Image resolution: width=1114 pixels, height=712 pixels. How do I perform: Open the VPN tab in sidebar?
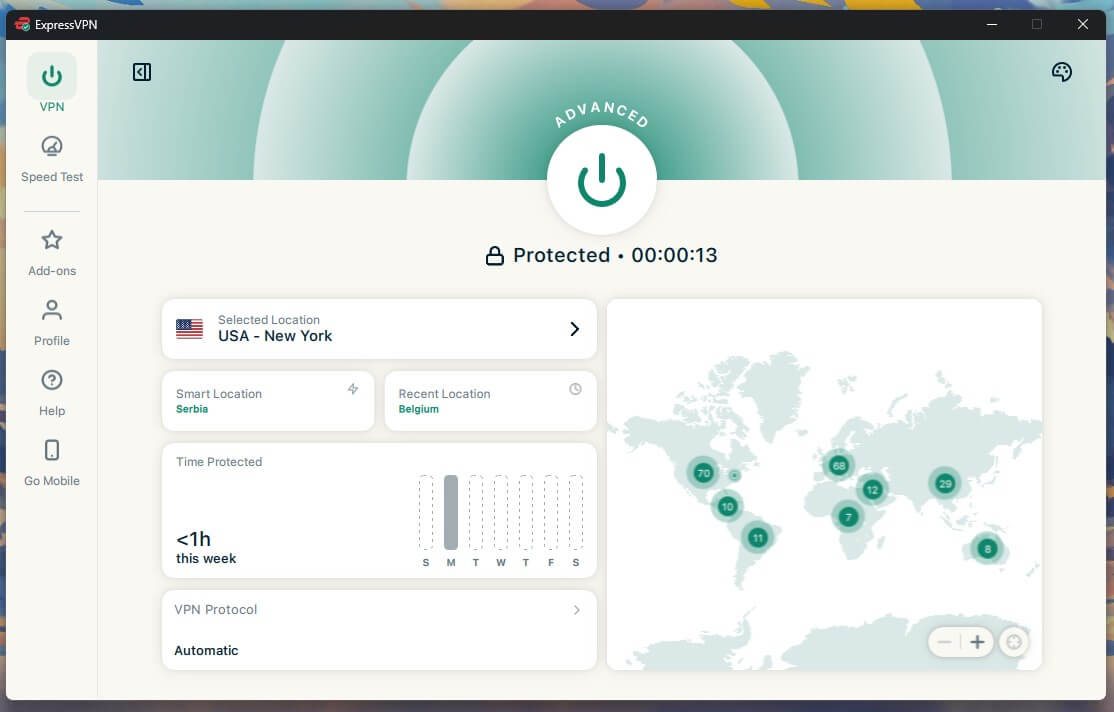tap(51, 84)
